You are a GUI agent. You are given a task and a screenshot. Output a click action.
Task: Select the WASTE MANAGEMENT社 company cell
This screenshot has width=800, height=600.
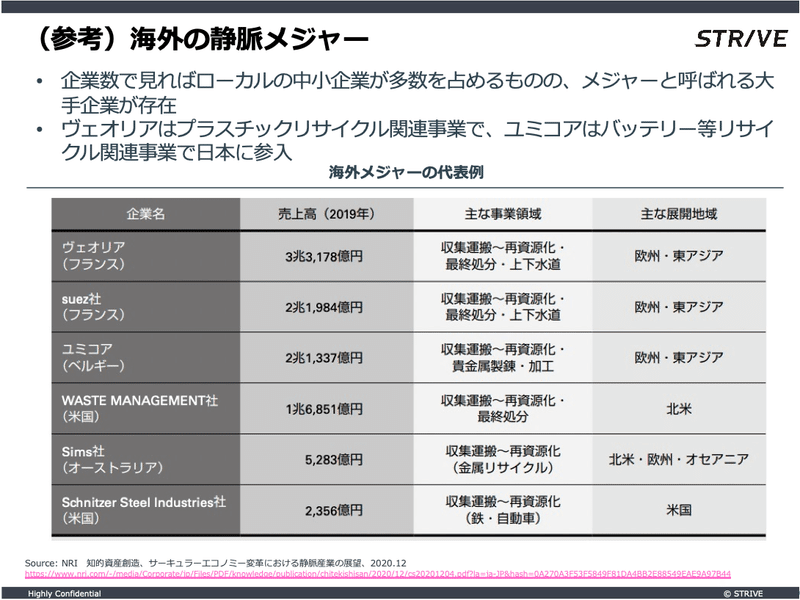click(146, 409)
